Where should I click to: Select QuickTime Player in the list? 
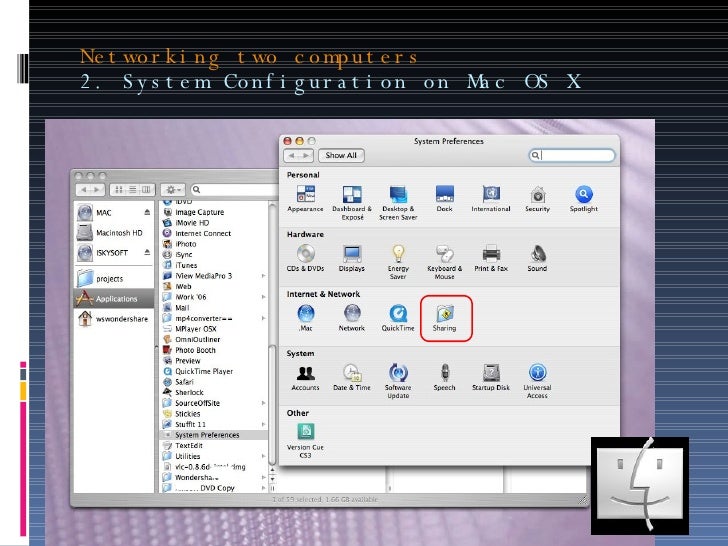click(x=214, y=371)
